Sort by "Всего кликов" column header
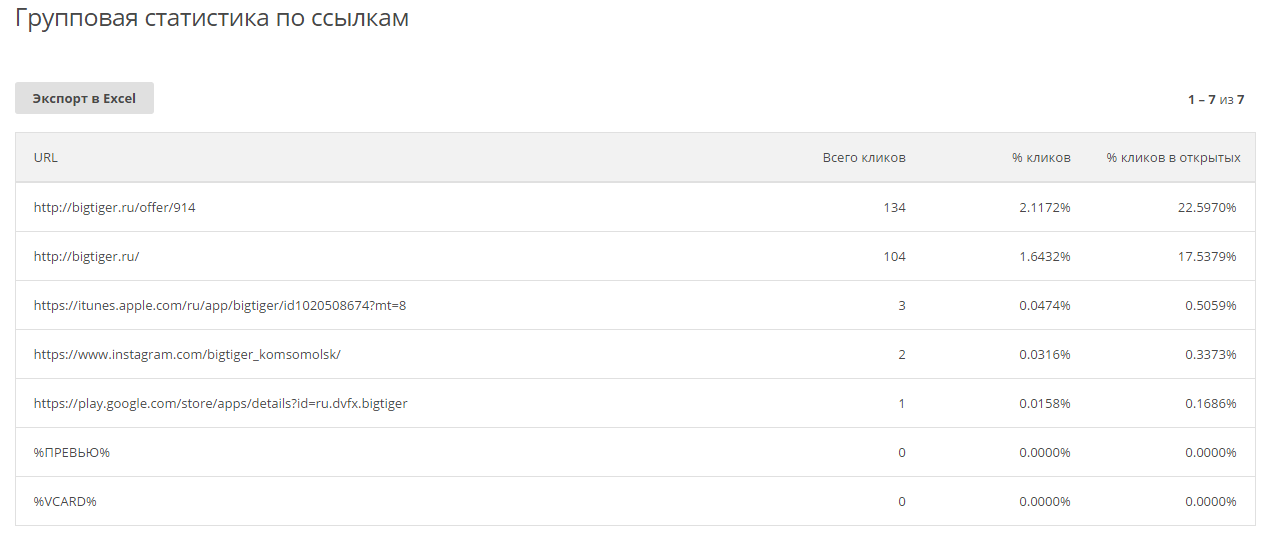The height and width of the screenshot is (538, 1271). [x=864, y=158]
